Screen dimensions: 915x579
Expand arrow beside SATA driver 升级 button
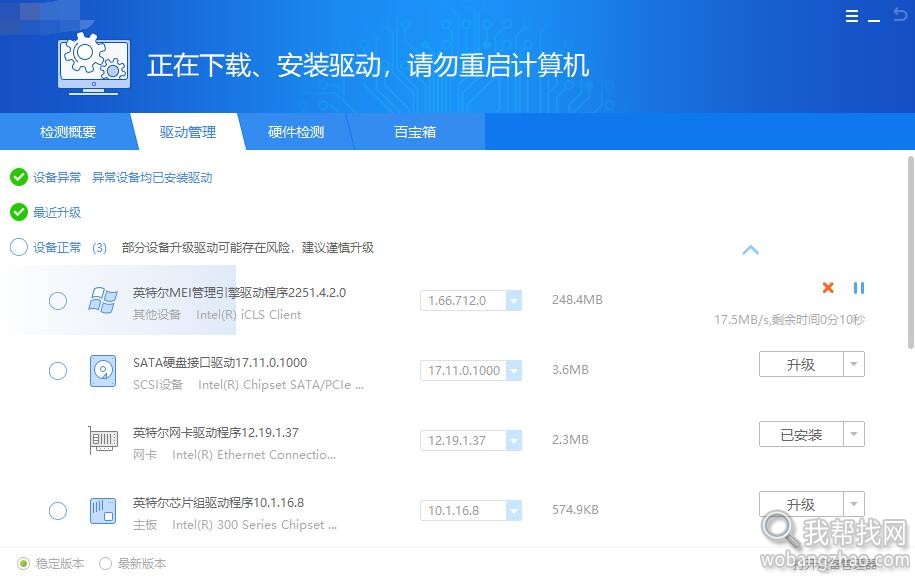point(854,364)
